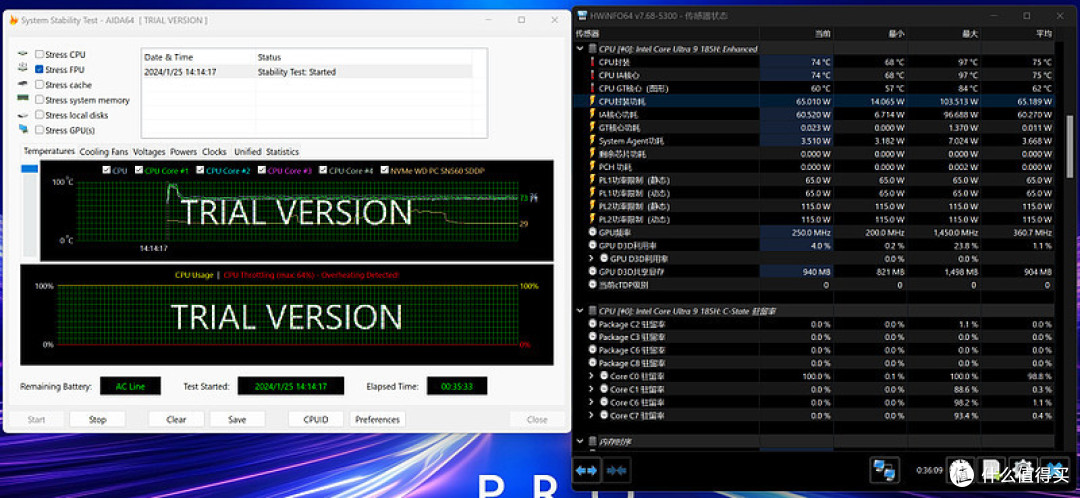This screenshot has height=498, width=1080.
Task: Select the Unified tab
Action: tap(247, 152)
